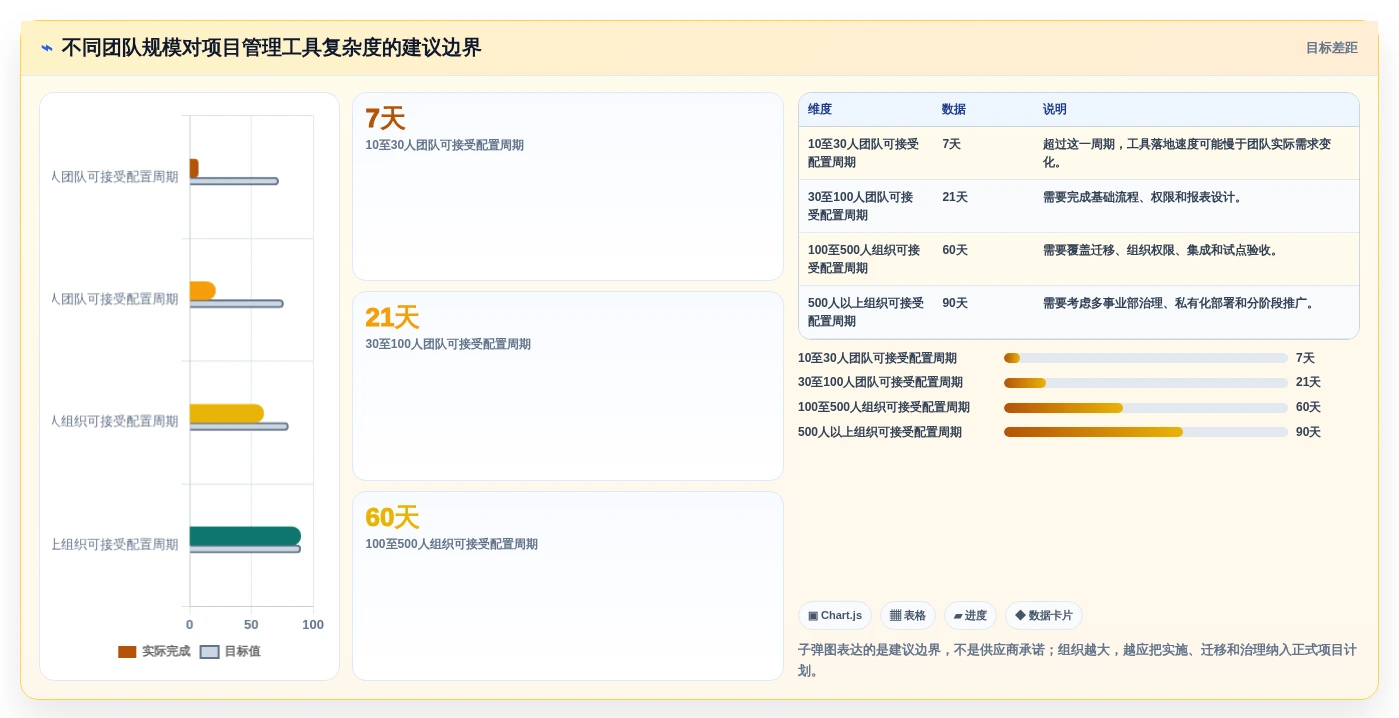Click the card title 不同团队规模对项目管理工具复杂度的建议边界
This screenshot has width=1399, height=718.
coord(271,48)
